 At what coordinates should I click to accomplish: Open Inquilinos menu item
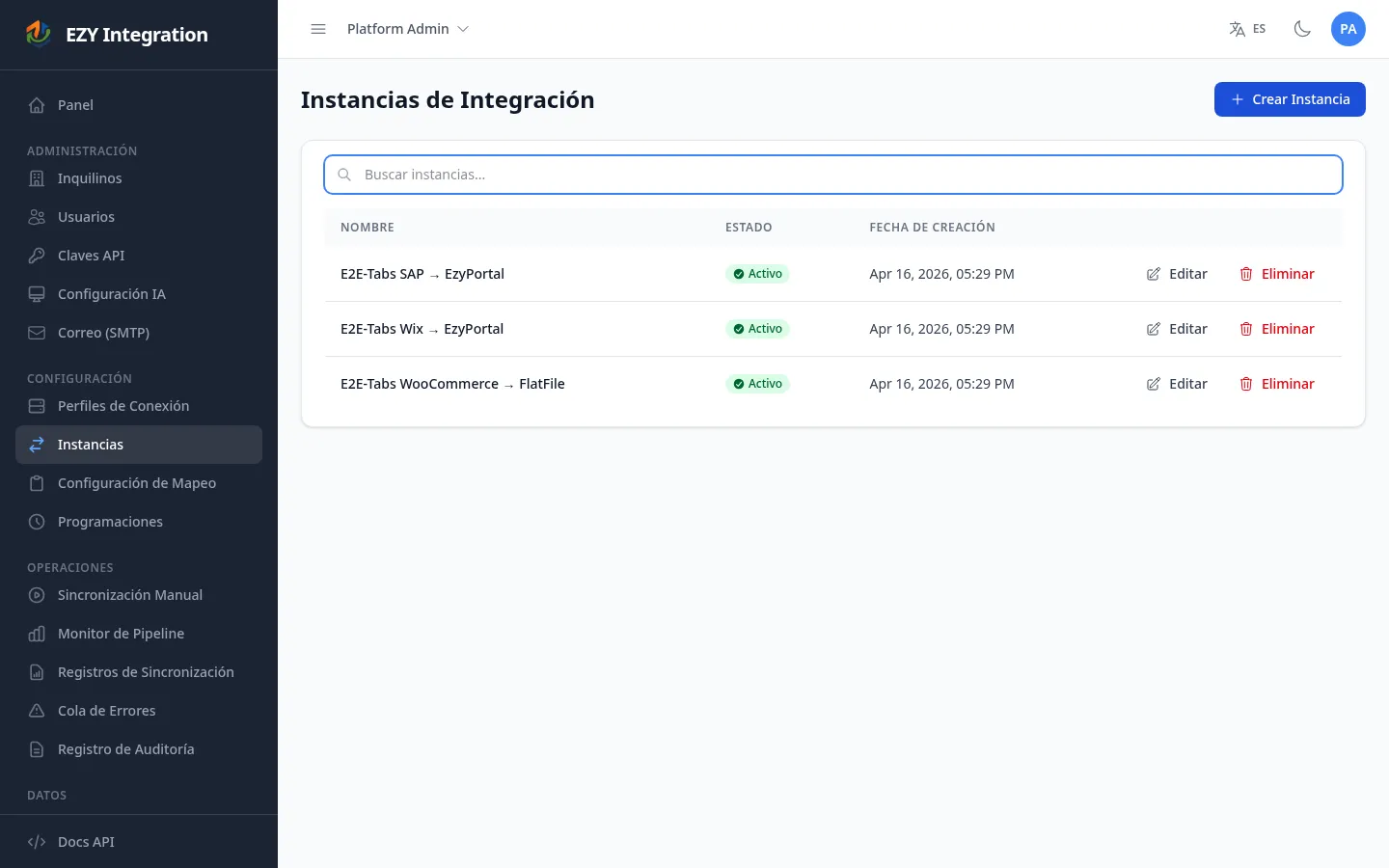(x=139, y=178)
